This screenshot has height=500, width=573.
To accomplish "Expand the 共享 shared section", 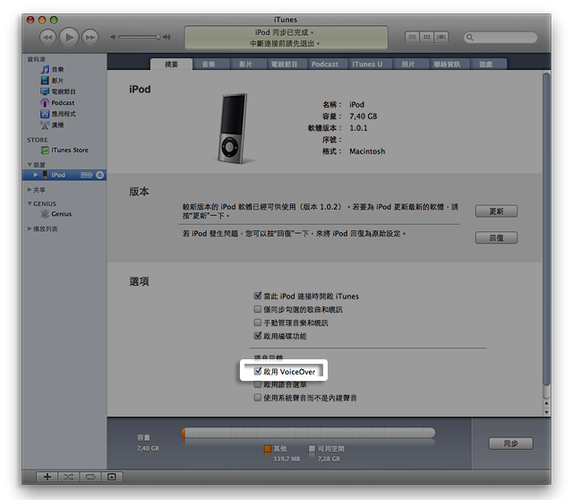I will [x=30, y=190].
